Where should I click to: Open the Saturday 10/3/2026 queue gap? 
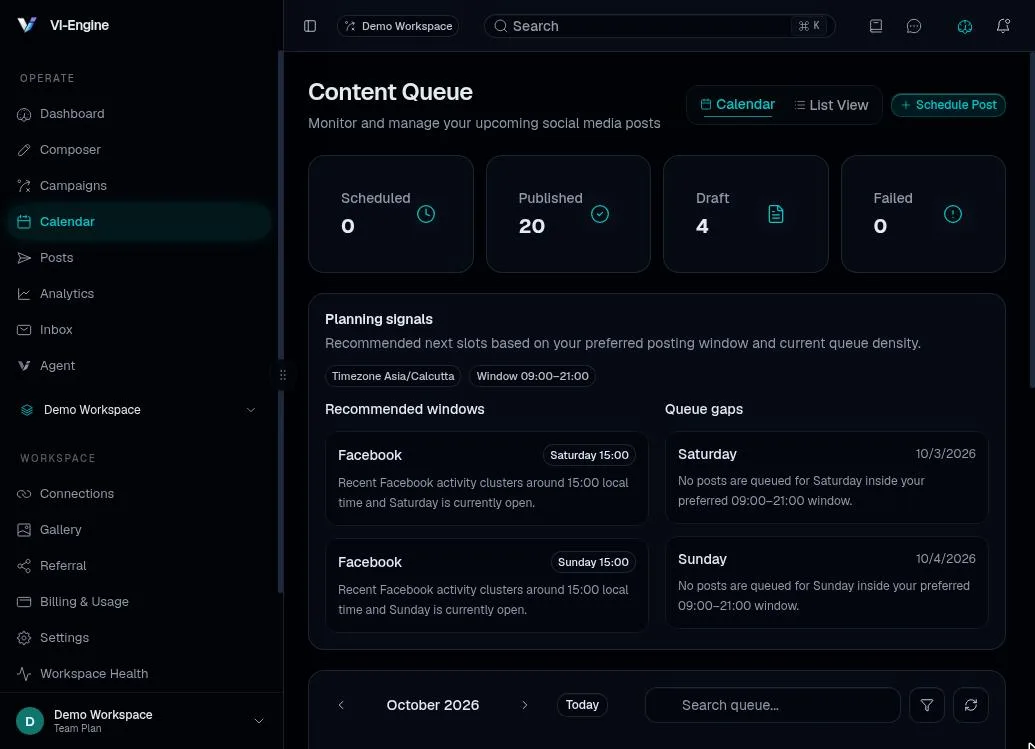[x=826, y=477]
